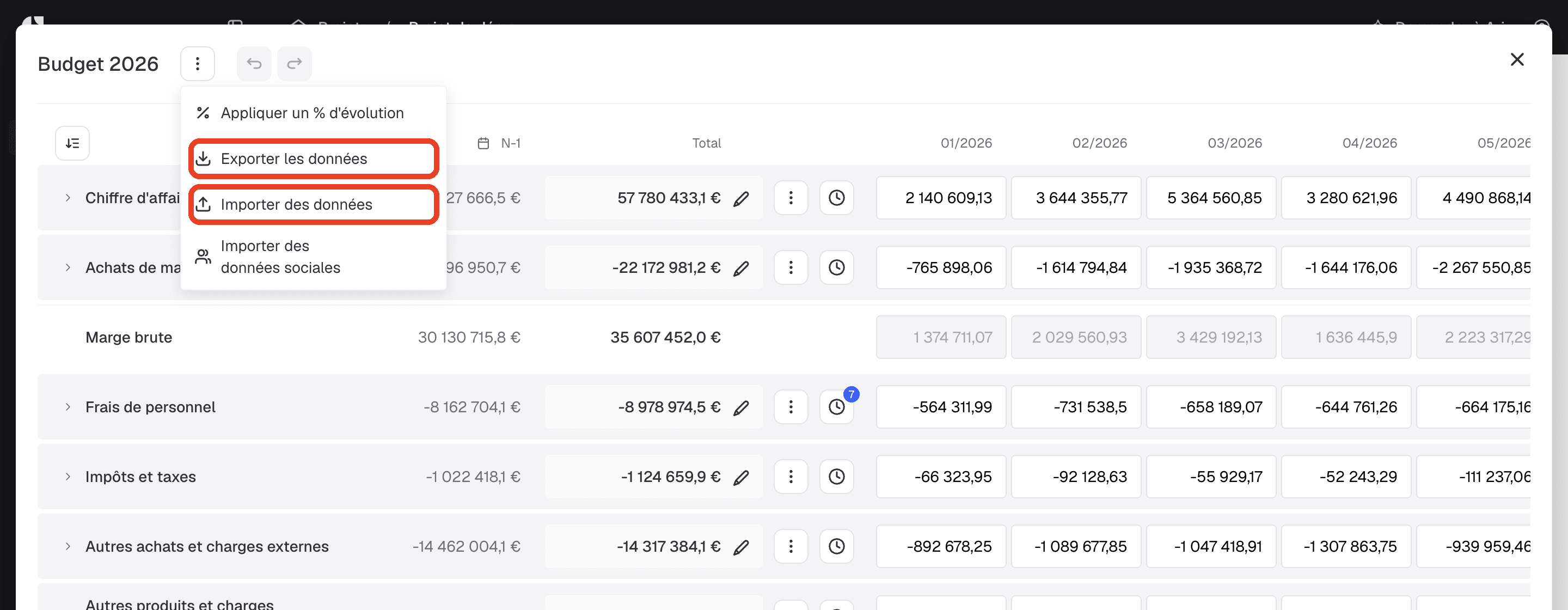Click the Marge brute row label
The image size is (1568, 610).
tap(128, 337)
